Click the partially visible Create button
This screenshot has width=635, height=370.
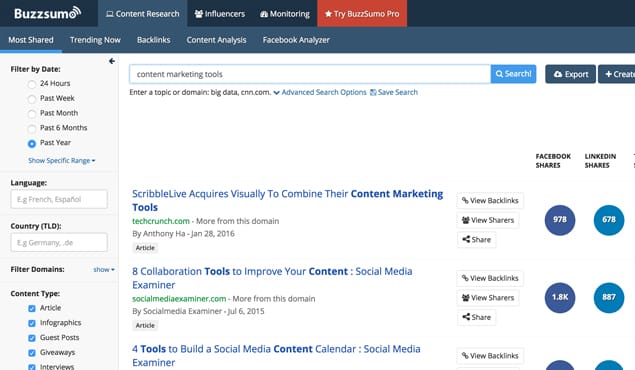click(x=617, y=74)
